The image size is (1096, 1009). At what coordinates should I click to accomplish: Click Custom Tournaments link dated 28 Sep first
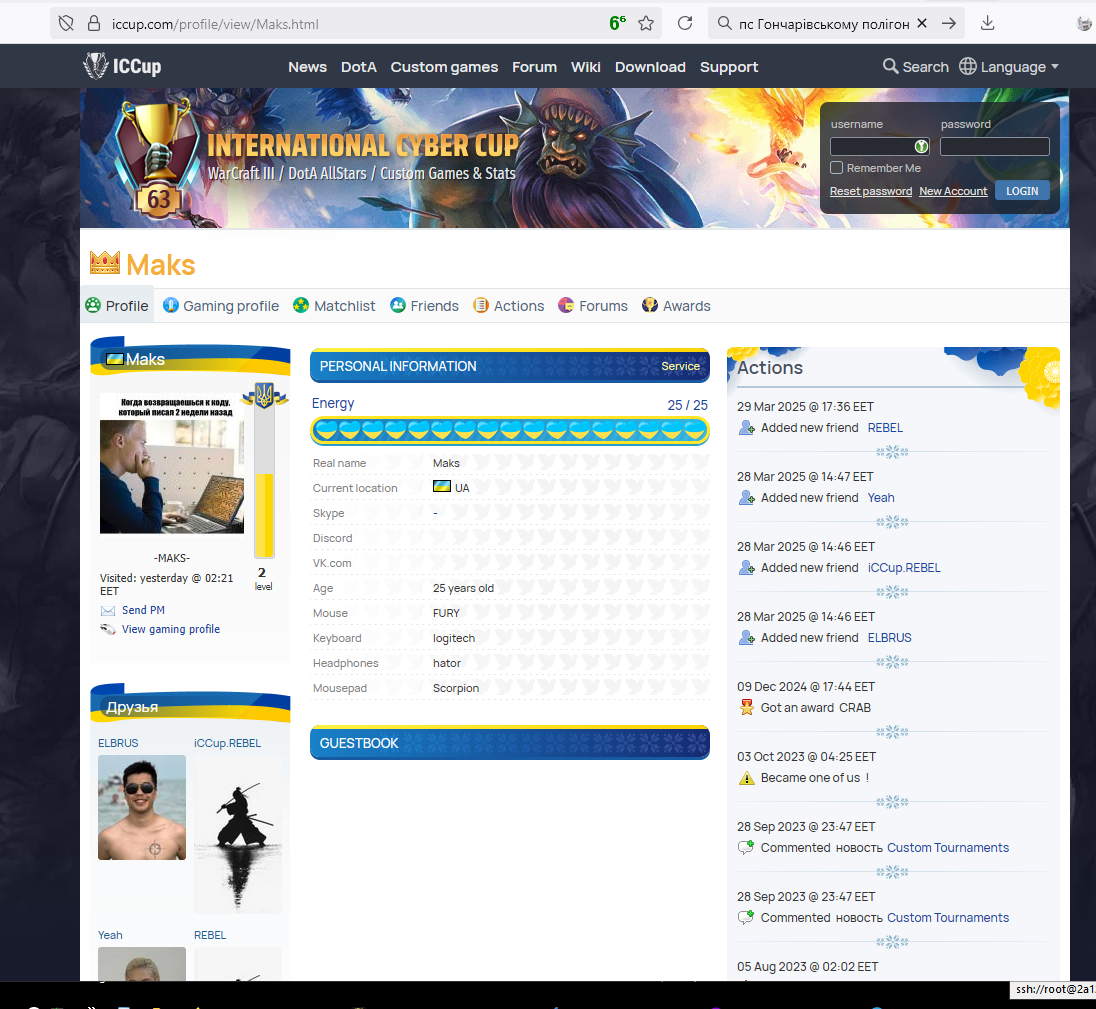coord(948,848)
